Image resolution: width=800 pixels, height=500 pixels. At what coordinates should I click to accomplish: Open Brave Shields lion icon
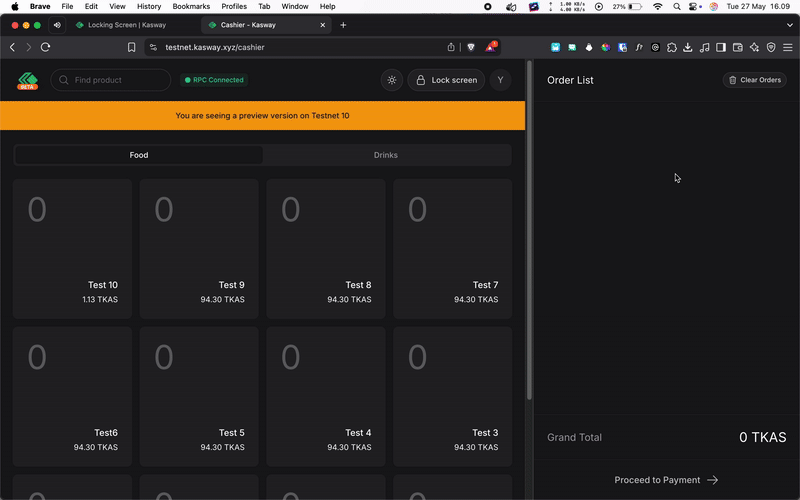click(x=471, y=47)
